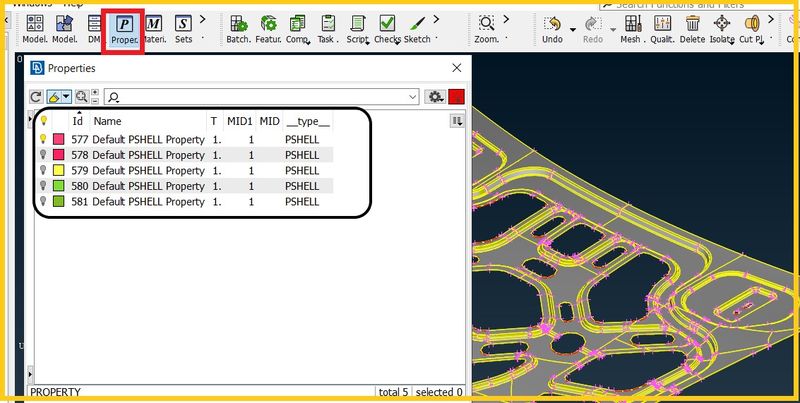Toggle visibility bulb for property 579
This screenshot has height=403, width=800.
44,170
